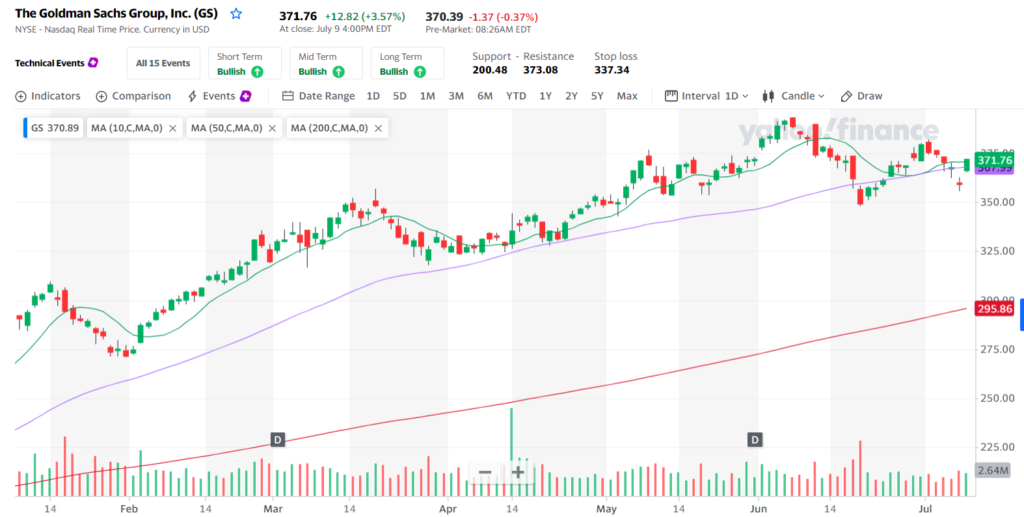This screenshot has width=1024, height=517.
Task: Open Long Term Bullish outlook card
Action: [407, 63]
